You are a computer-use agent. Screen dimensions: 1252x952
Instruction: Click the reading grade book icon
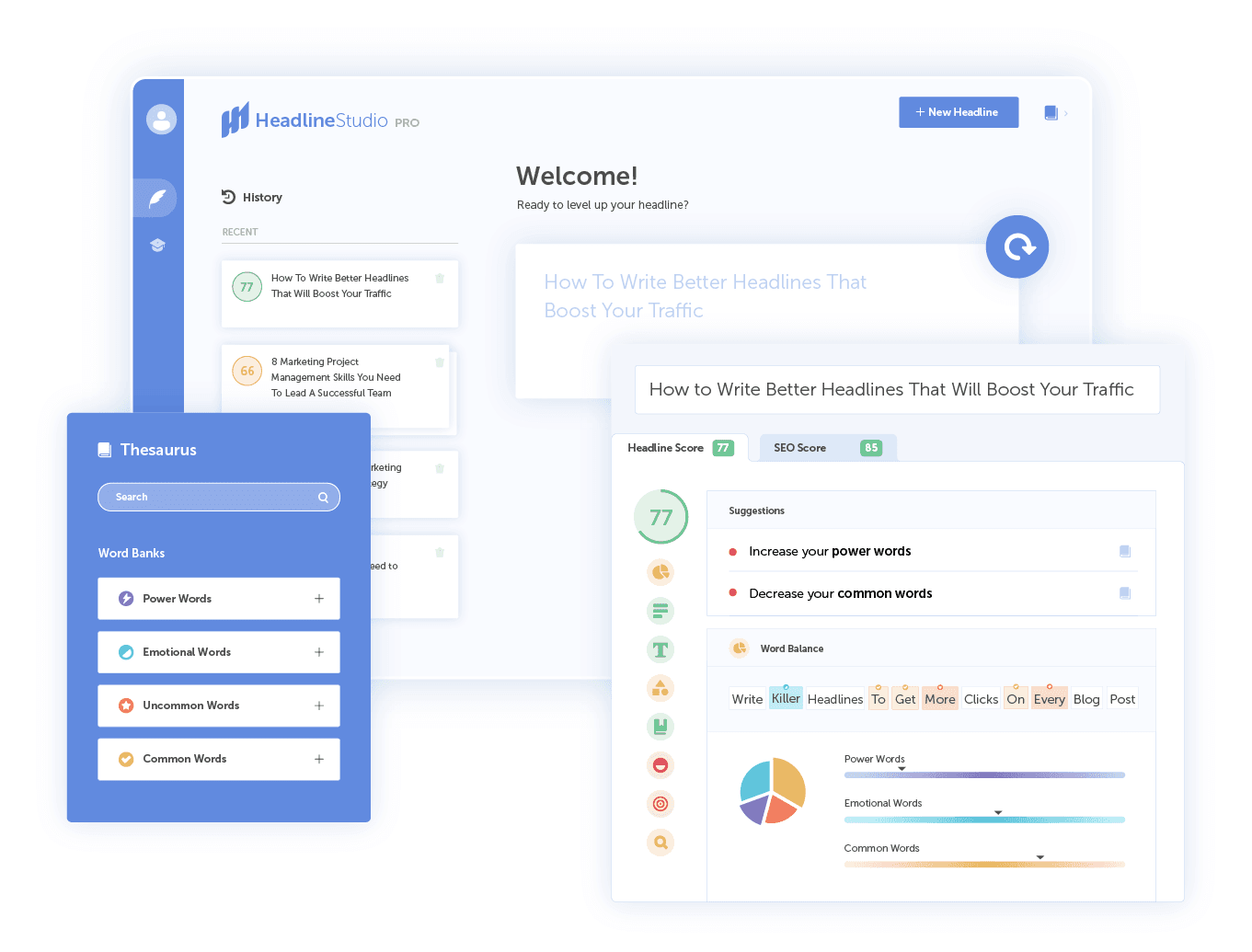click(660, 727)
